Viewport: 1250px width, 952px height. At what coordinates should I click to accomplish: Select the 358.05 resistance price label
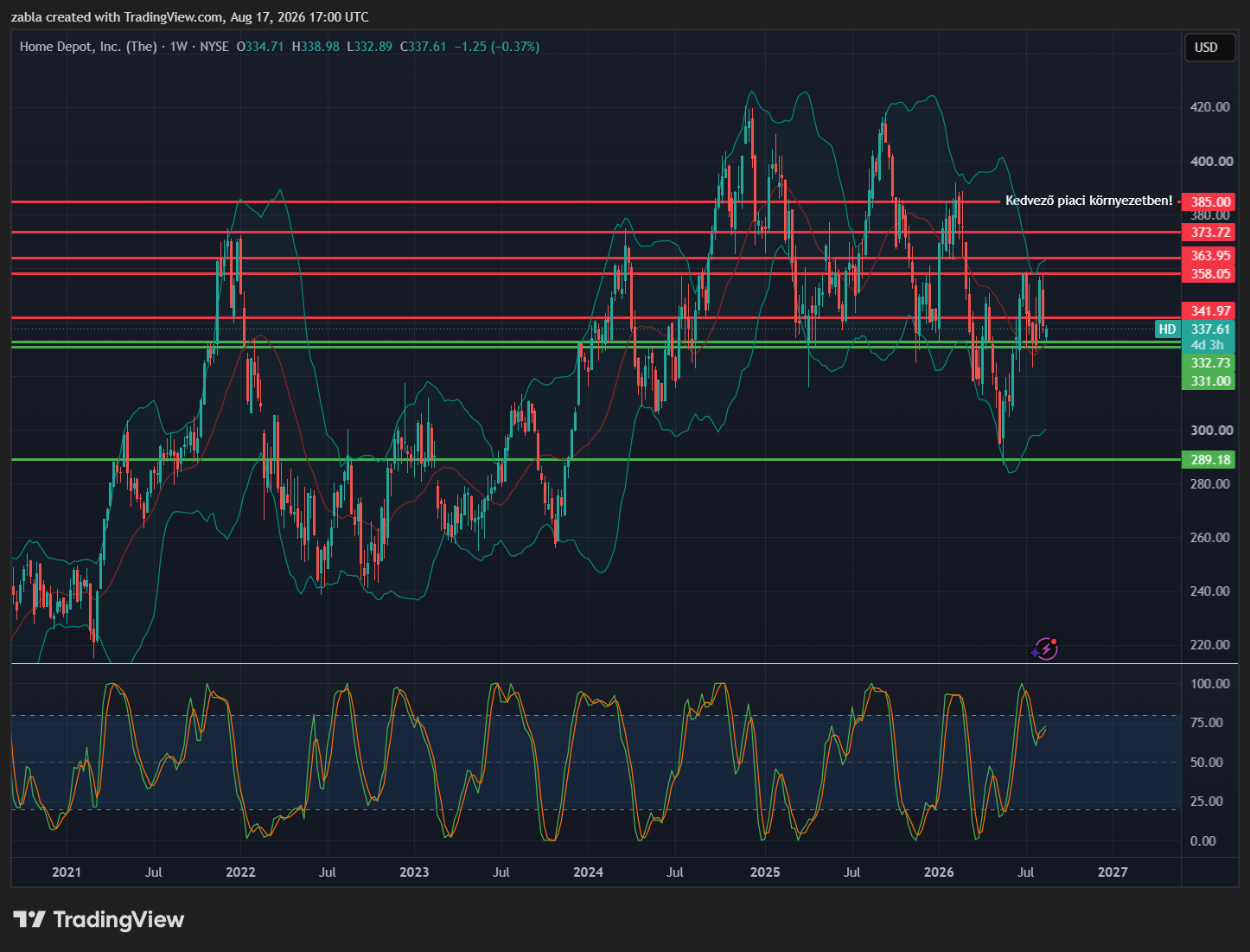click(x=1209, y=274)
